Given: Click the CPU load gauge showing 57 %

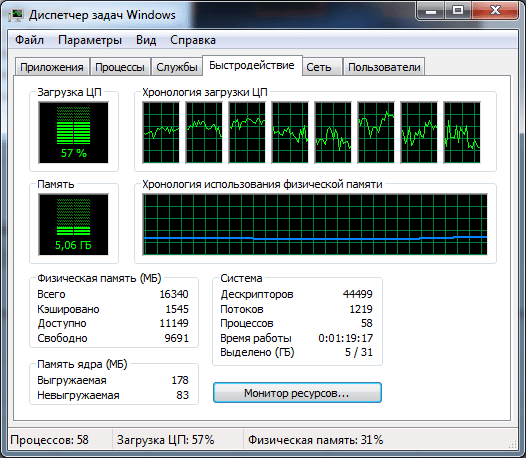Looking at the screenshot, I should (73, 133).
